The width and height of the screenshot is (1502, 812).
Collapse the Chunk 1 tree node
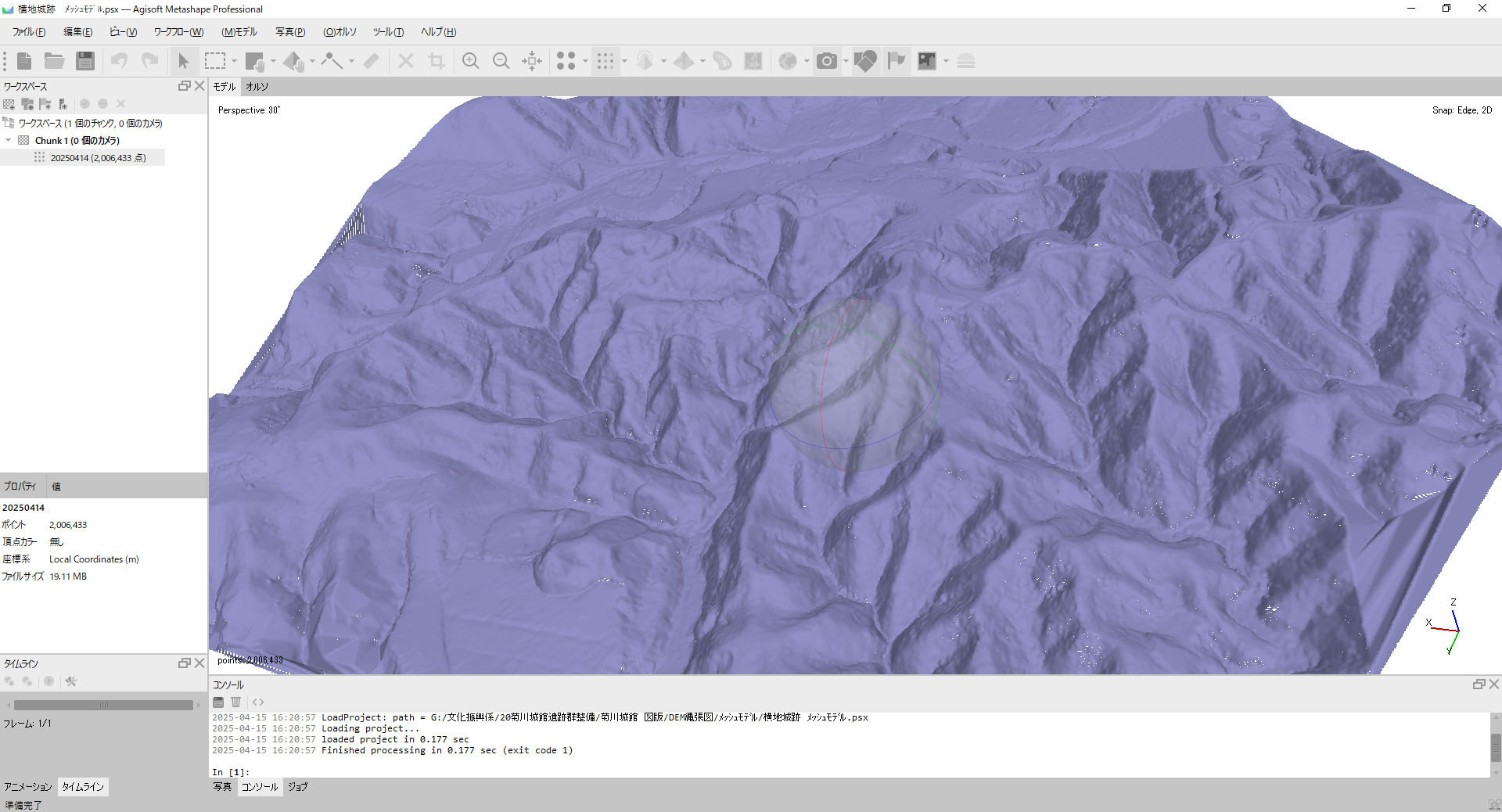pos(9,141)
